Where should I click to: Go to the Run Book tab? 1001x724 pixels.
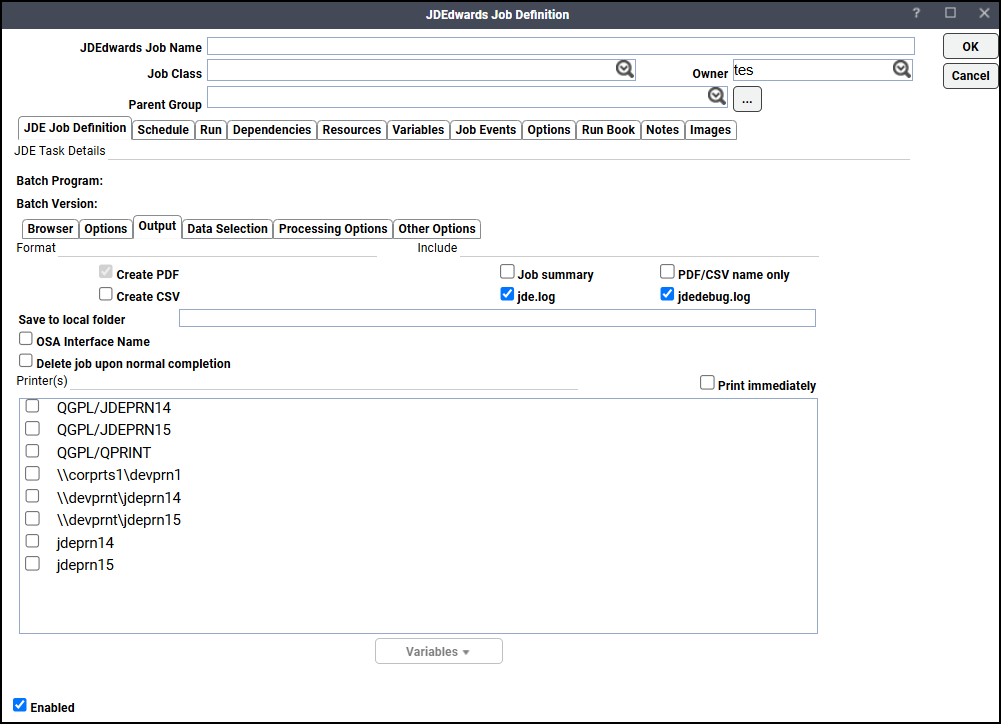608,130
